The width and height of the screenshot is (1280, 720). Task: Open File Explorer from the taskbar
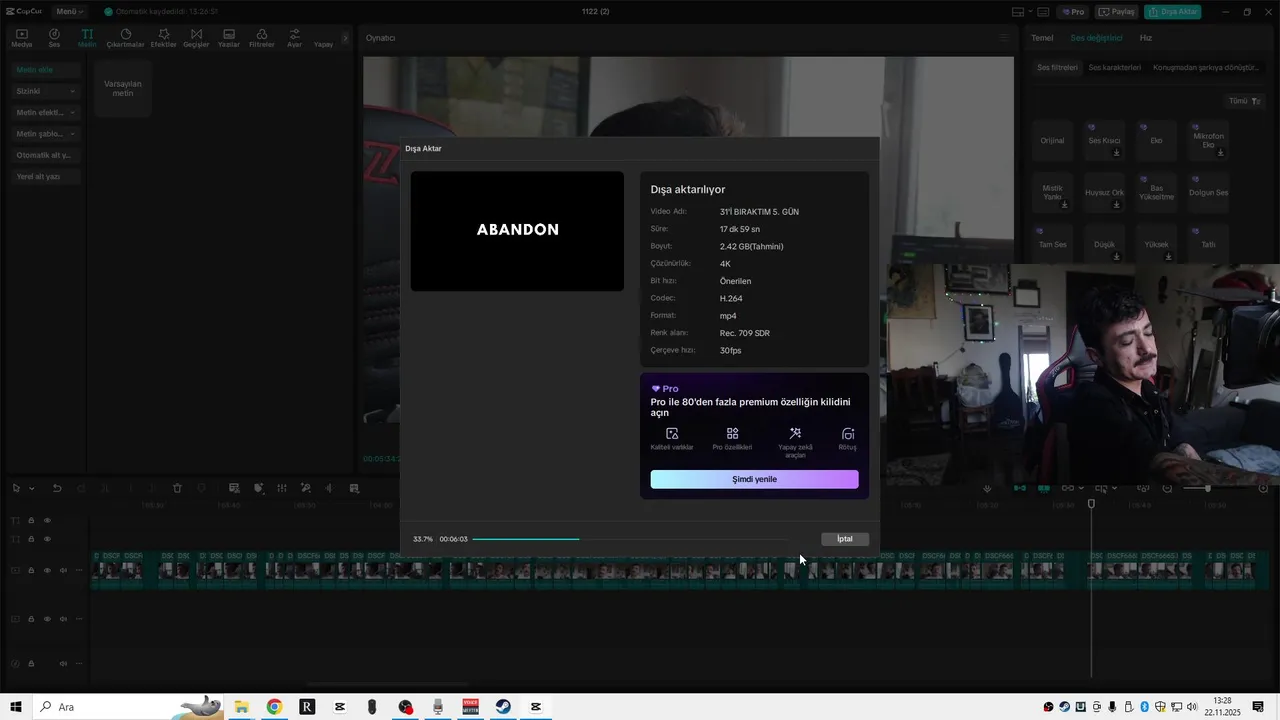tap(241, 707)
